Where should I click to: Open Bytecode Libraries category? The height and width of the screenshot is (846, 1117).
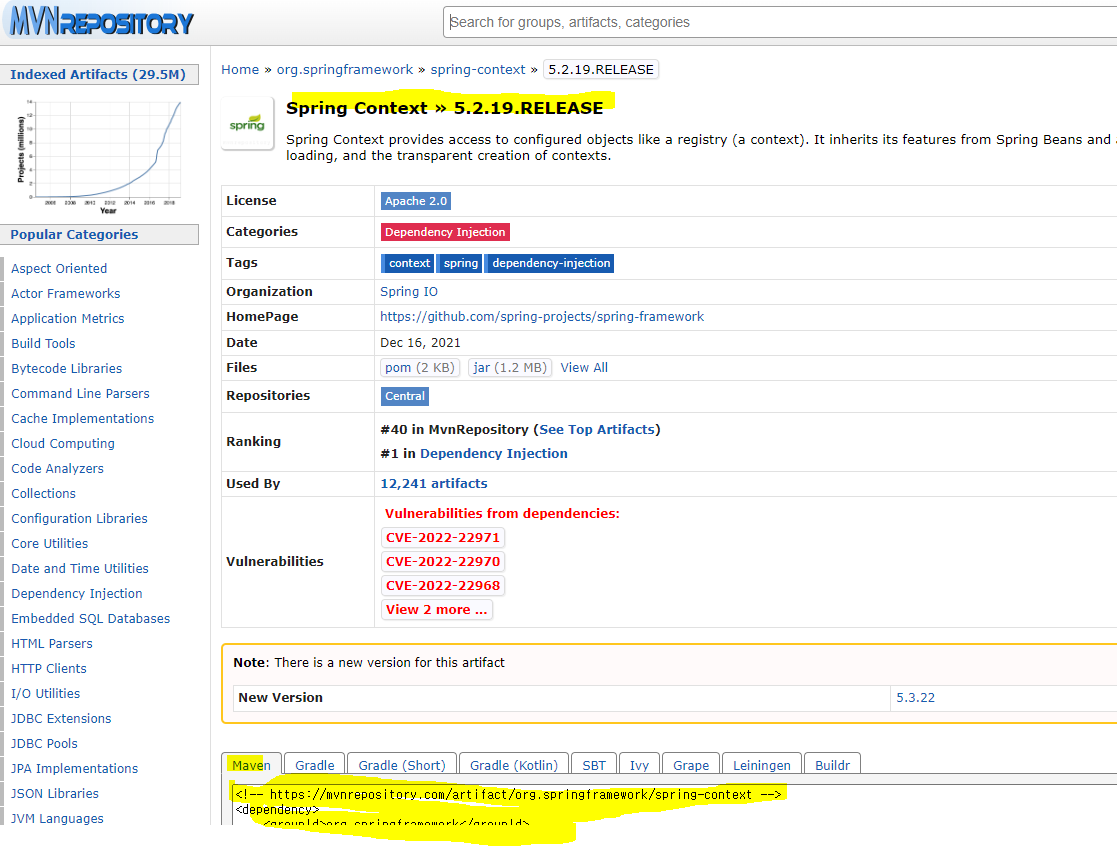pyautogui.click(x=66, y=368)
